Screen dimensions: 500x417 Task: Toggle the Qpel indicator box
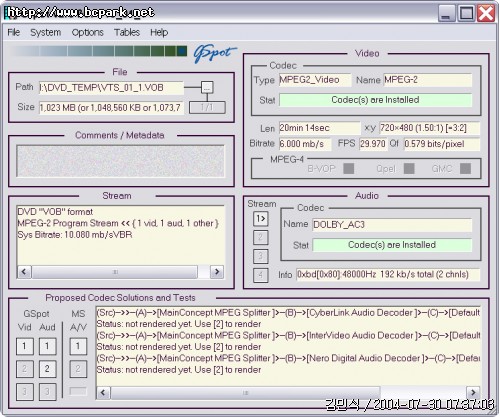pyautogui.click(x=409, y=168)
